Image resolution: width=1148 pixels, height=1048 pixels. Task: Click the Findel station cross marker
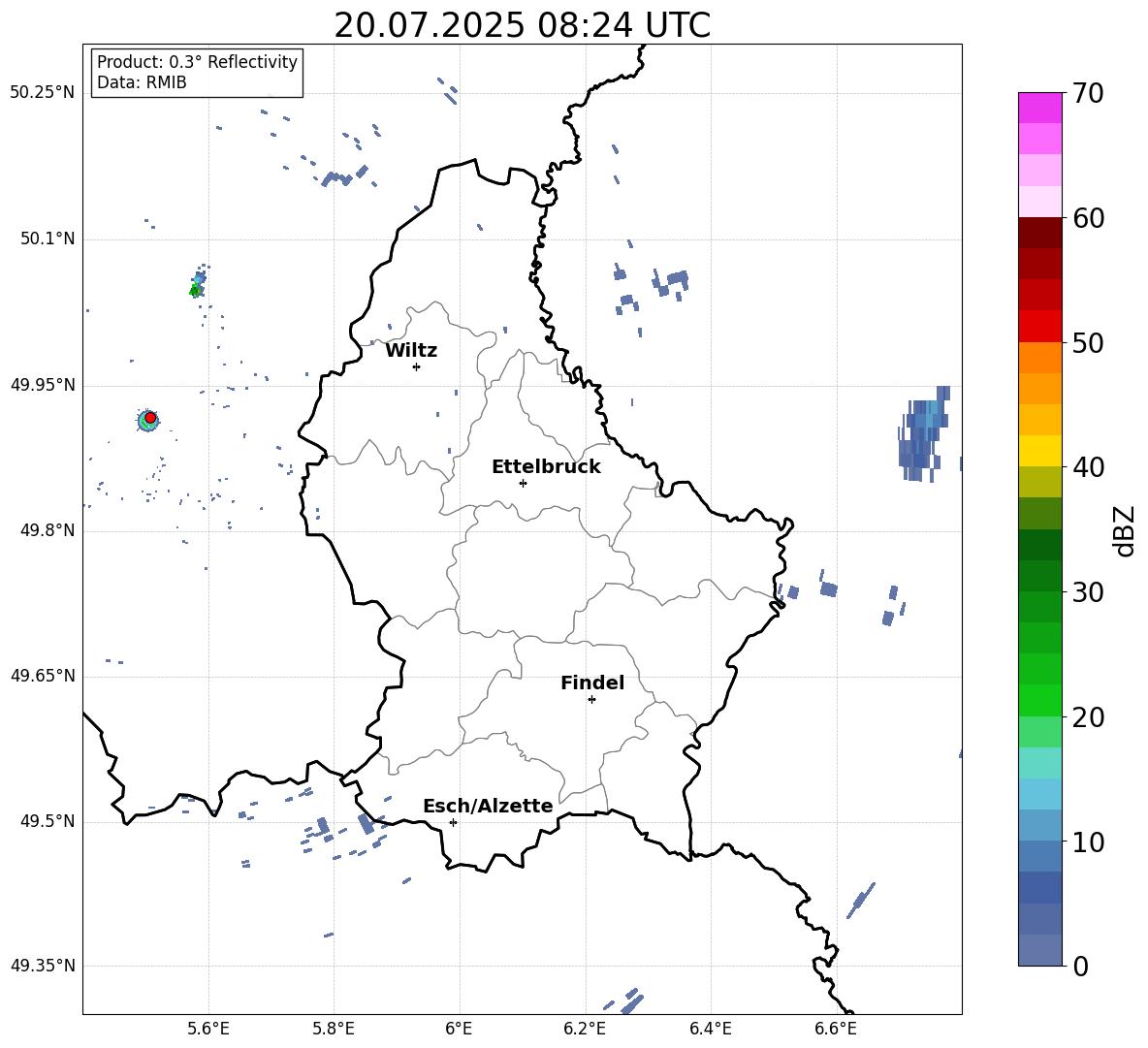[591, 700]
